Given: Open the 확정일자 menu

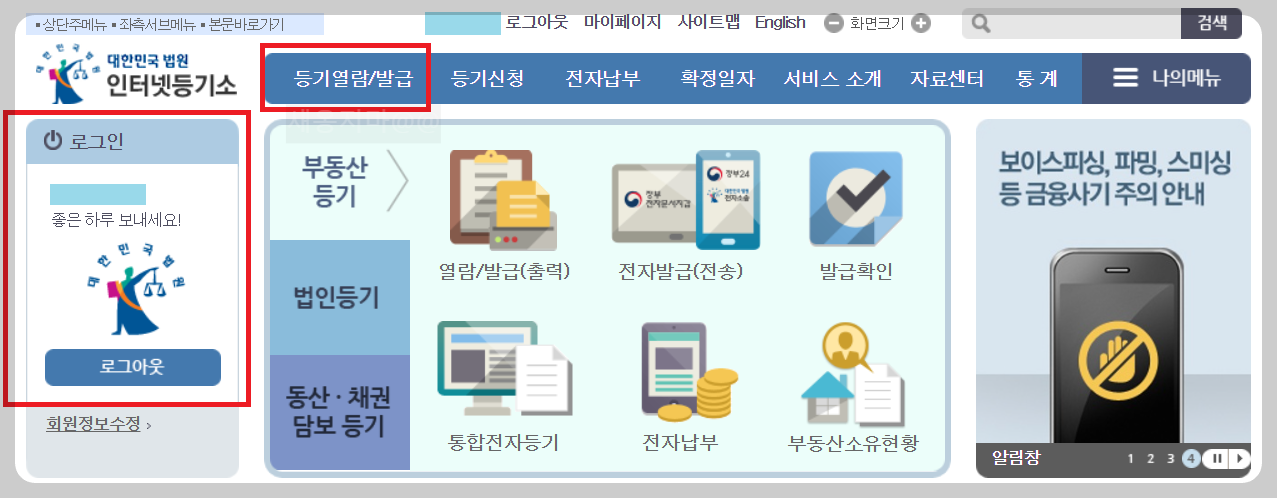Looking at the screenshot, I should click(x=718, y=78).
